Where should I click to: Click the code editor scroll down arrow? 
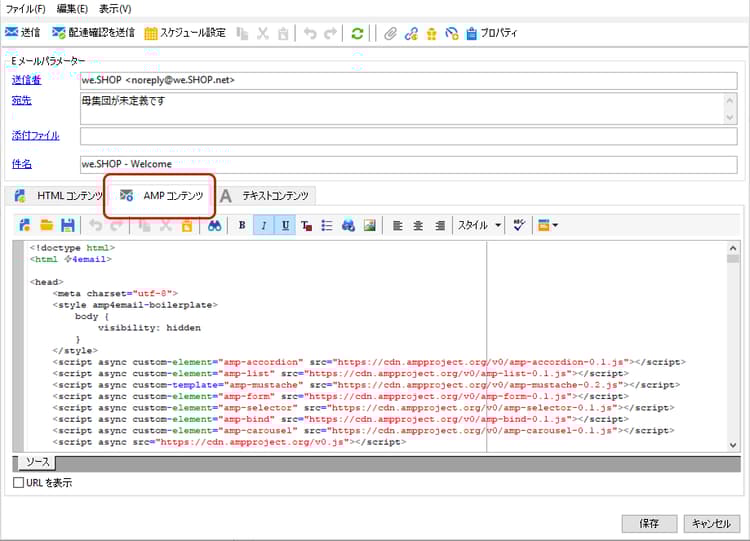coord(732,445)
